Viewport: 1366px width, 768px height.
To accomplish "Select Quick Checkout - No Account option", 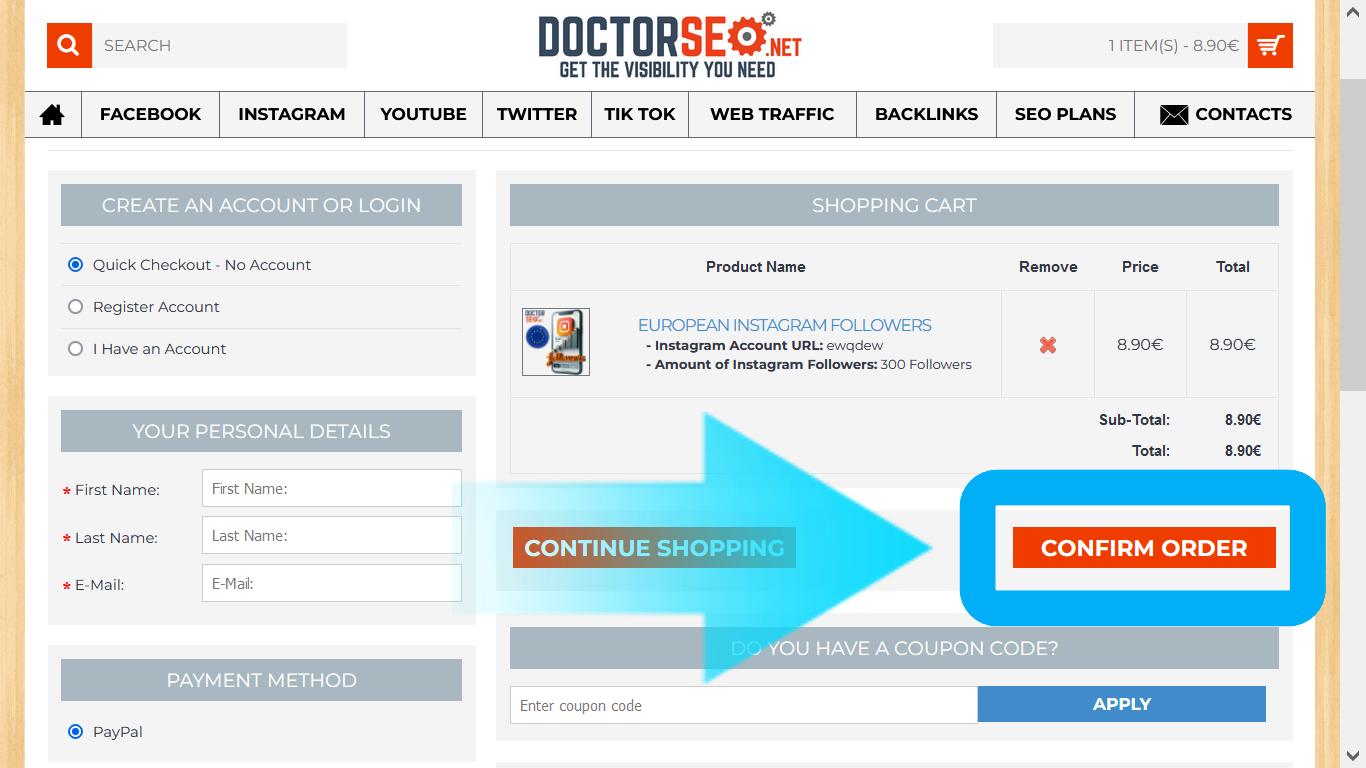I will pyautogui.click(x=75, y=265).
